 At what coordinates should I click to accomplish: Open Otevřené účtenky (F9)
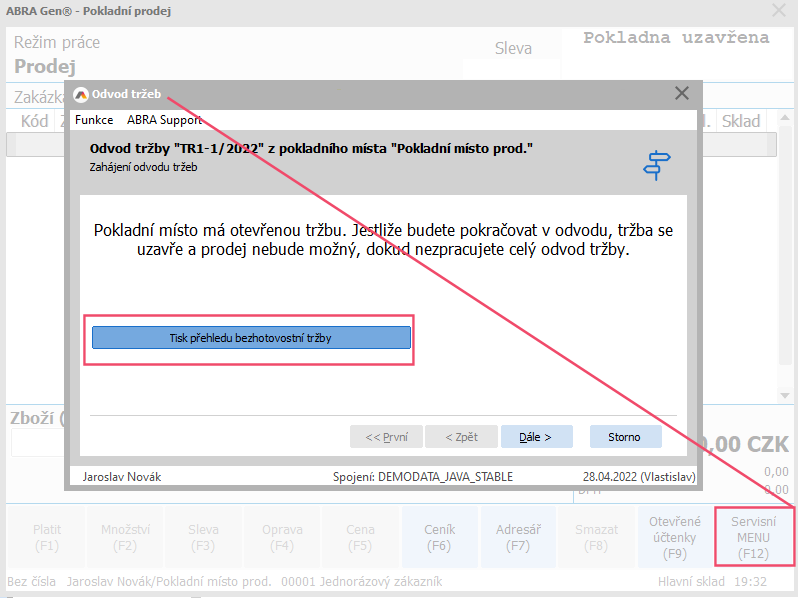coord(673,537)
